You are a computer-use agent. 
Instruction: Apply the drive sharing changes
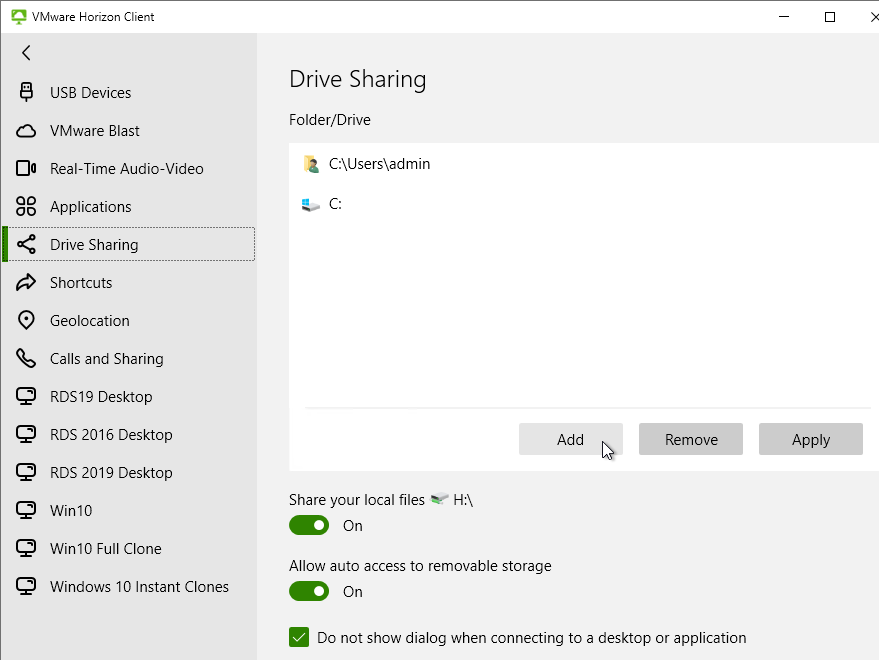pyautogui.click(x=811, y=439)
